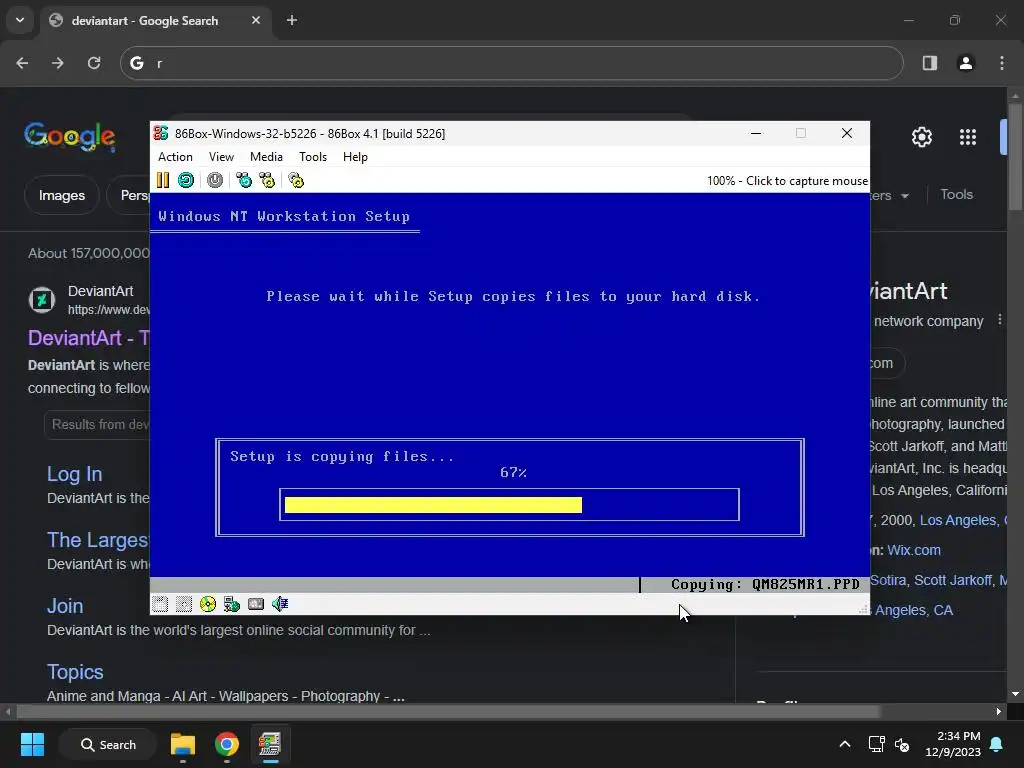Image resolution: width=1024 pixels, height=768 pixels.
Task: Open the DeviantArt 'Log In' sitelink
Action: [x=74, y=474]
